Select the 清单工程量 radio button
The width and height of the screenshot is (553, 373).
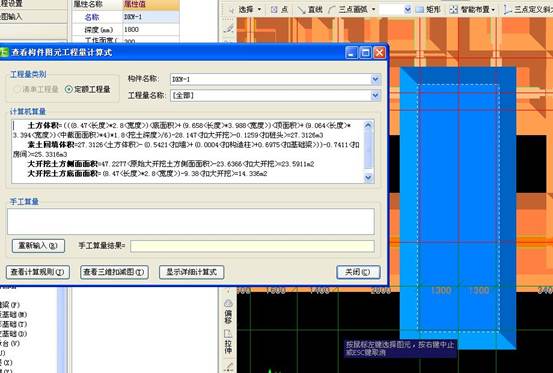point(36,89)
